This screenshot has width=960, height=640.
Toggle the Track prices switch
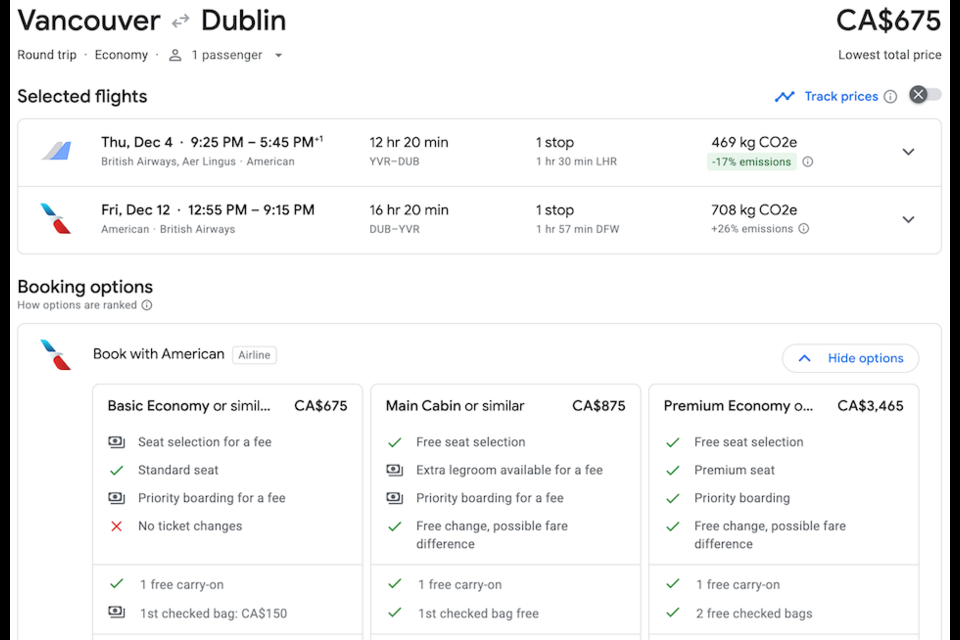click(925, 95)
